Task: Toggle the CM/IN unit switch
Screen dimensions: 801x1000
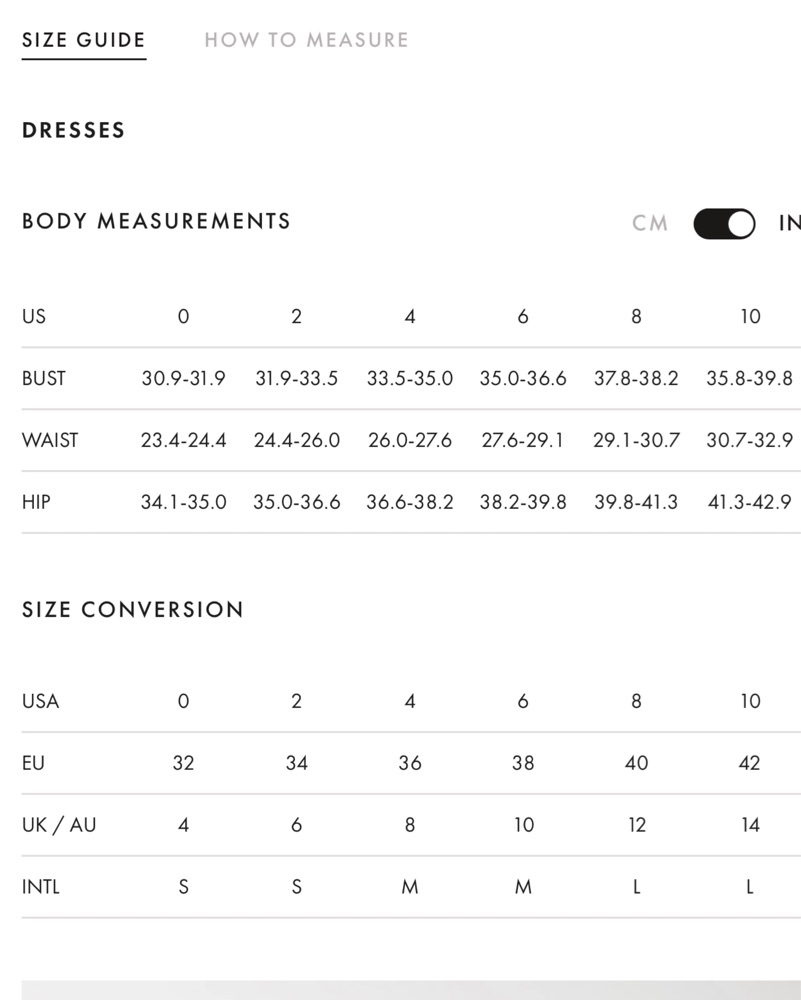Action: tap(724, 223)
